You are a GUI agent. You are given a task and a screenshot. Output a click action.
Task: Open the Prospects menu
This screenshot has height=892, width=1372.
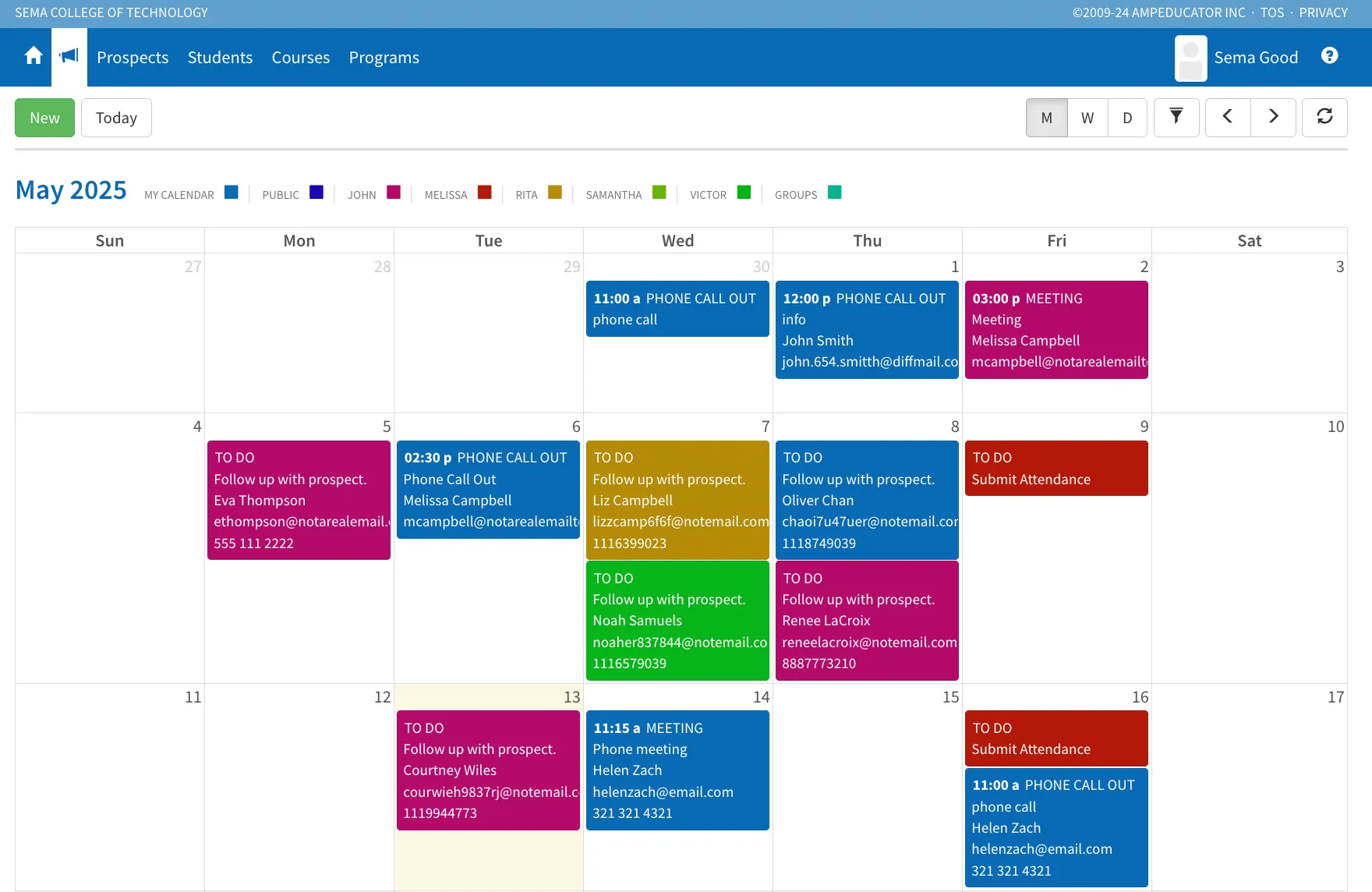133,58
